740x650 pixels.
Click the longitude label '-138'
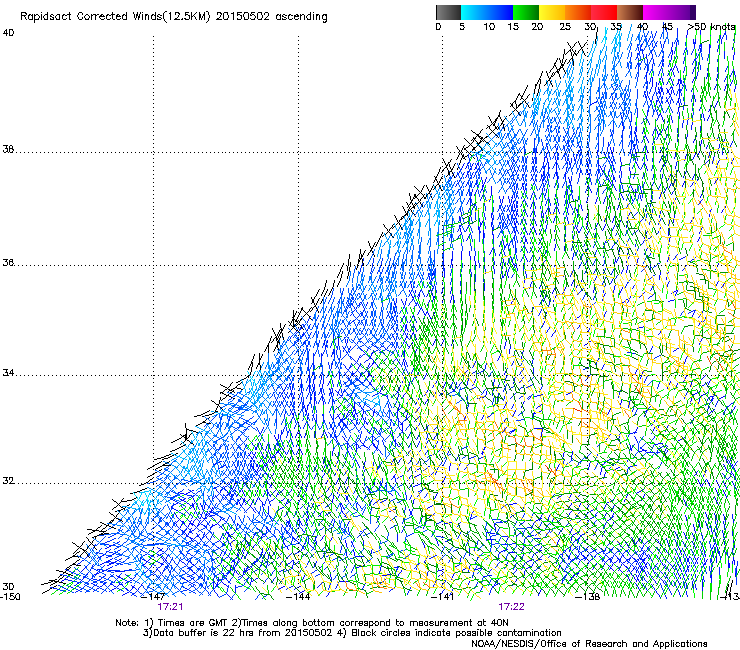point(588,597)
